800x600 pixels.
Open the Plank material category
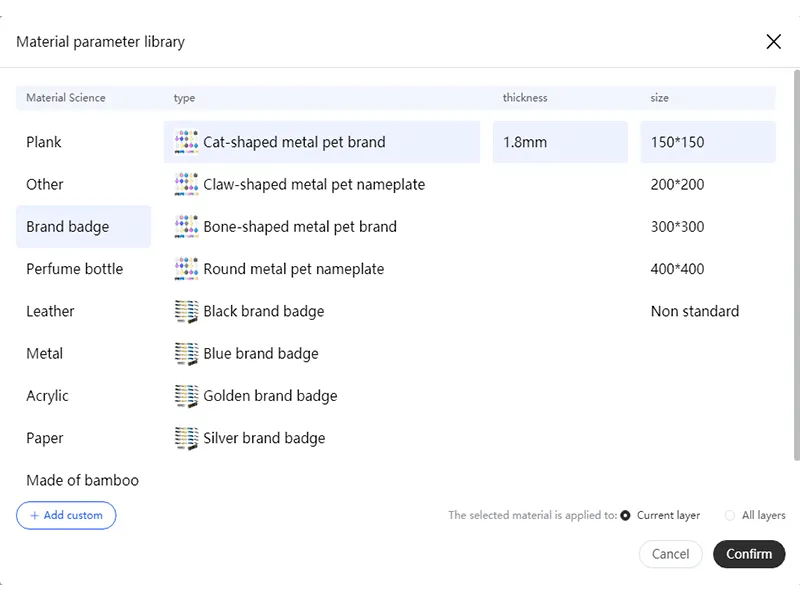(44, 142)
